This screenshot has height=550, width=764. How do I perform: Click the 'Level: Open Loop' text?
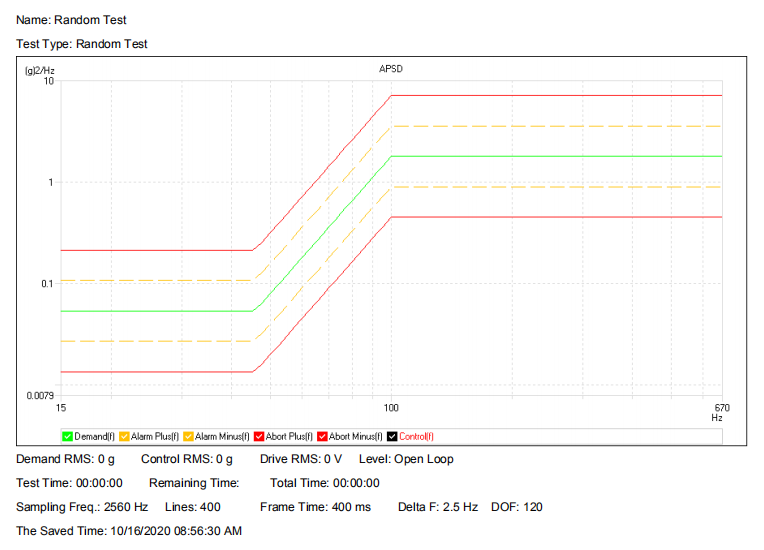click(406, 459)
